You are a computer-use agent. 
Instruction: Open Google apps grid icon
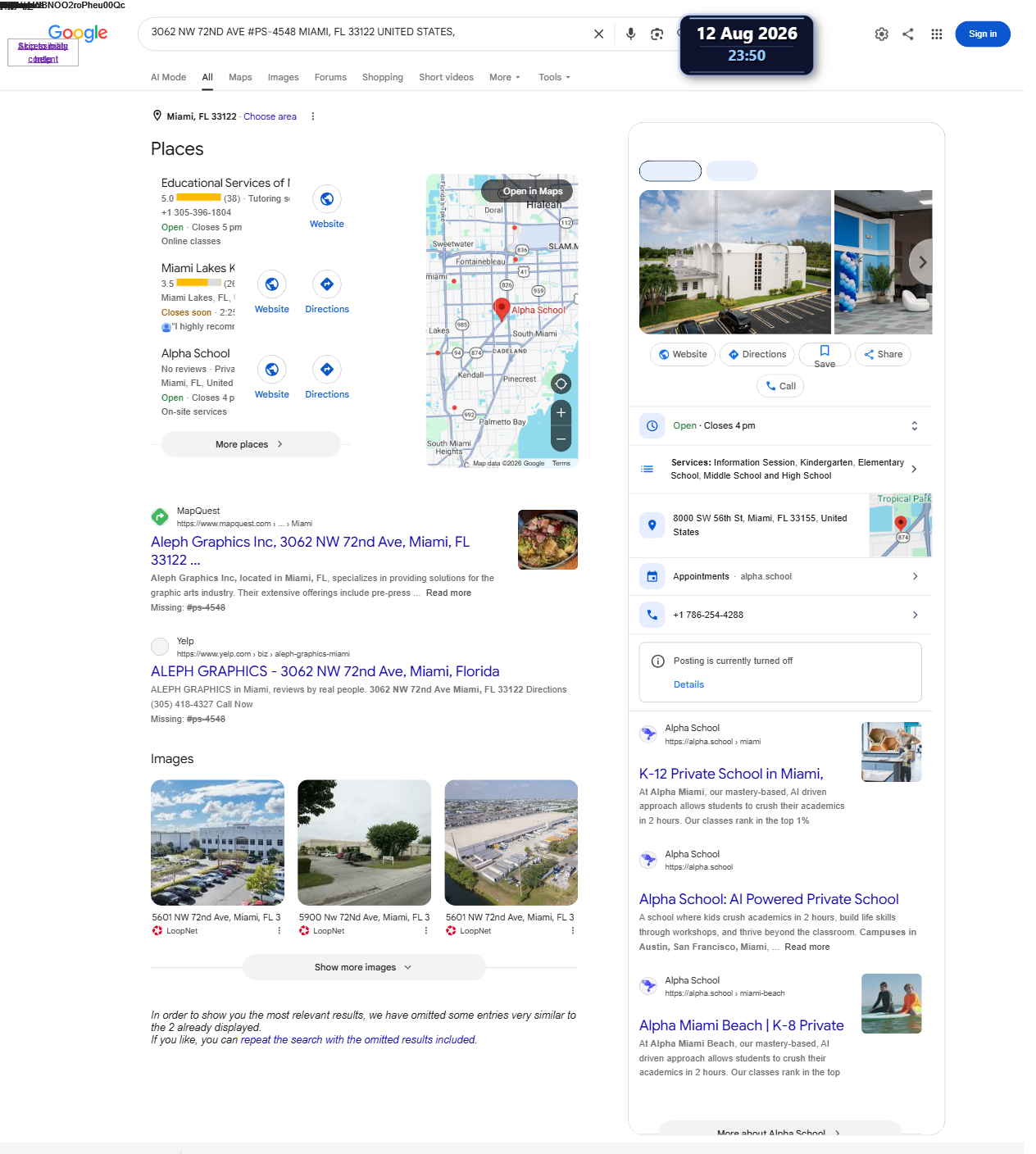[937, 34]
